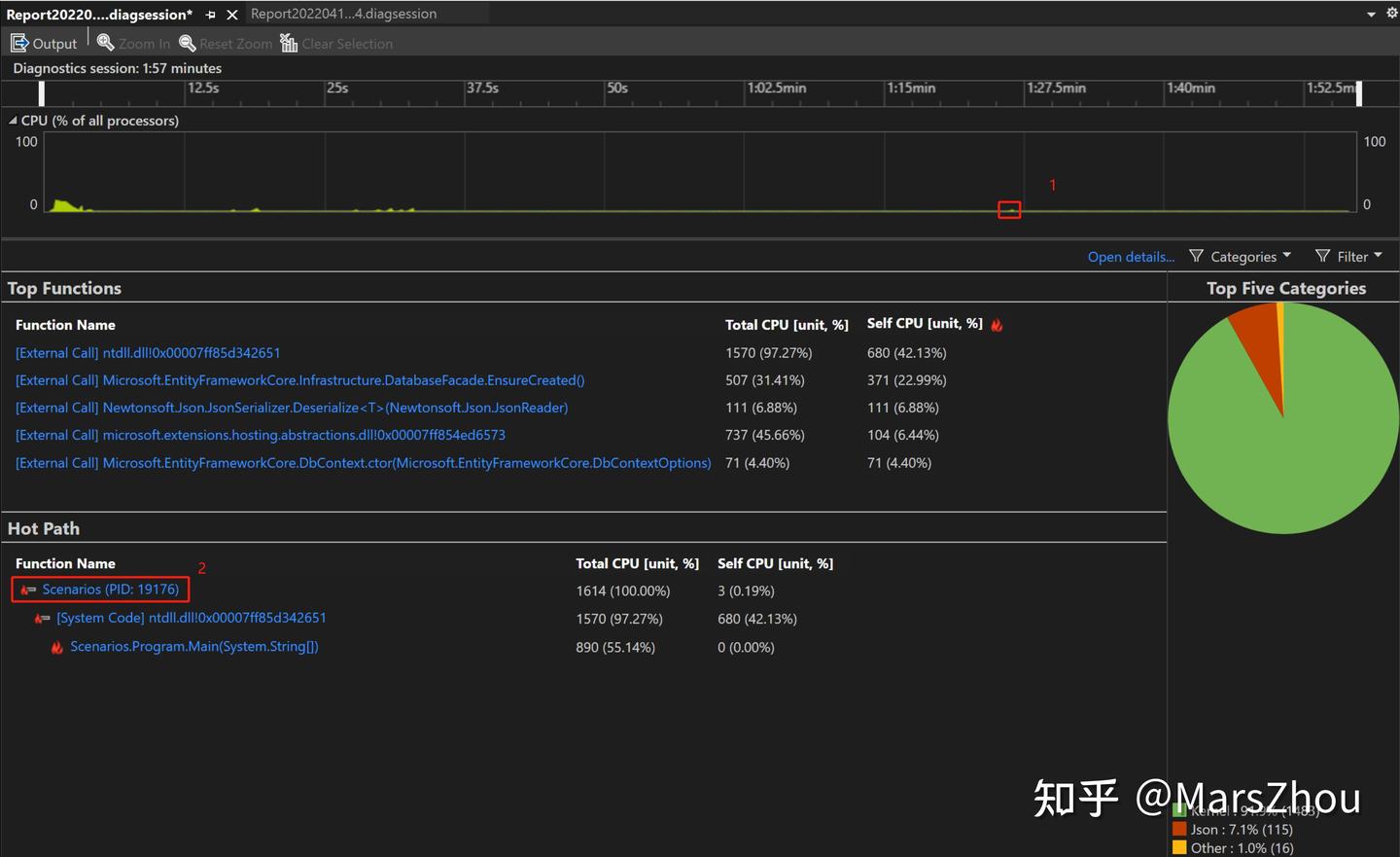Click the Output icon in the toolbar
Viewport: 1400px width, 857px height.
19,42
